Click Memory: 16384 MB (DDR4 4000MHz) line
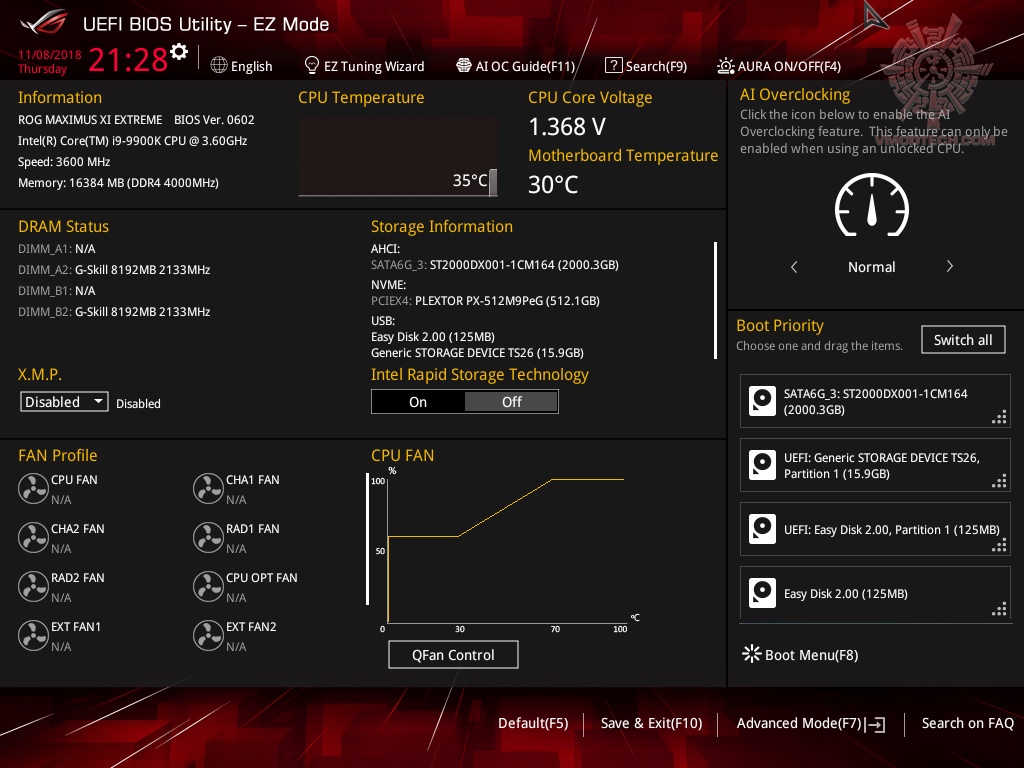 118,183
